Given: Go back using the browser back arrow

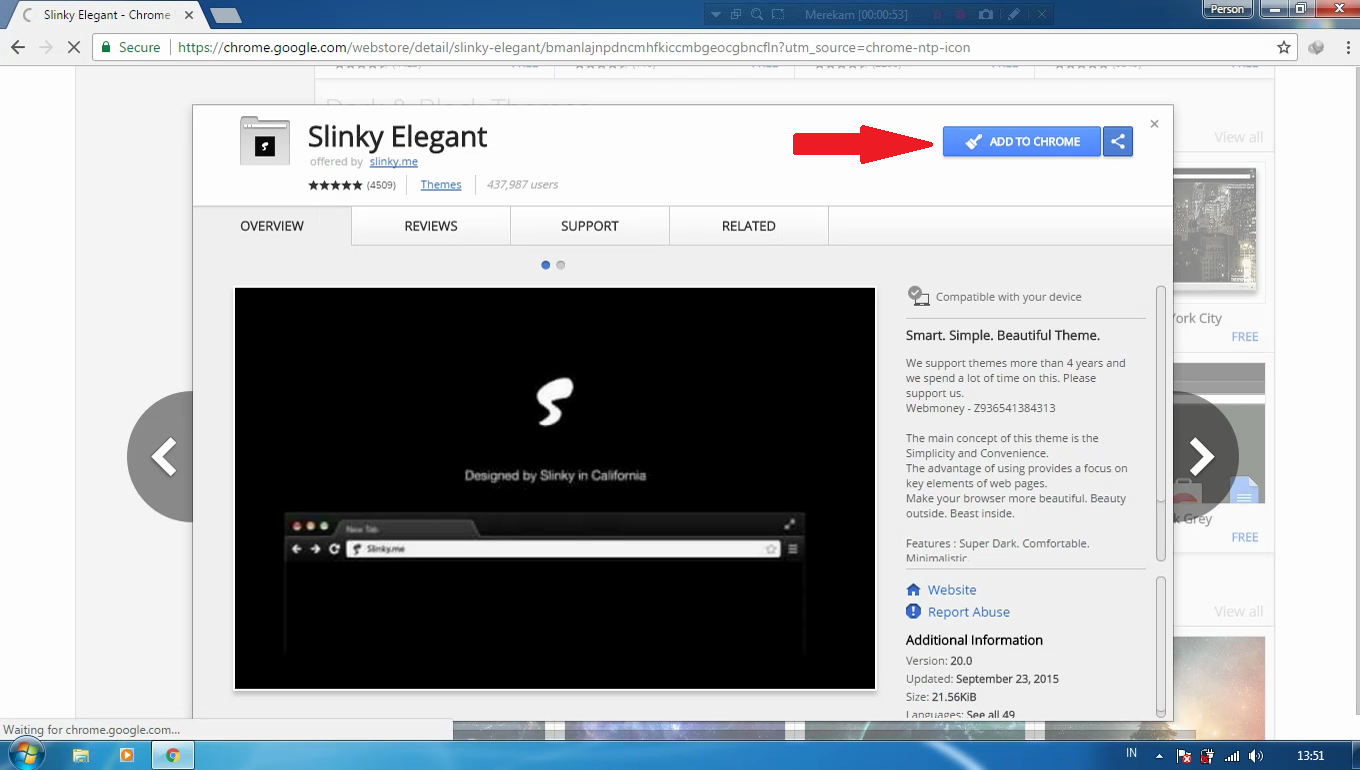Looking at the screenshot, I should tap(18, 47).
